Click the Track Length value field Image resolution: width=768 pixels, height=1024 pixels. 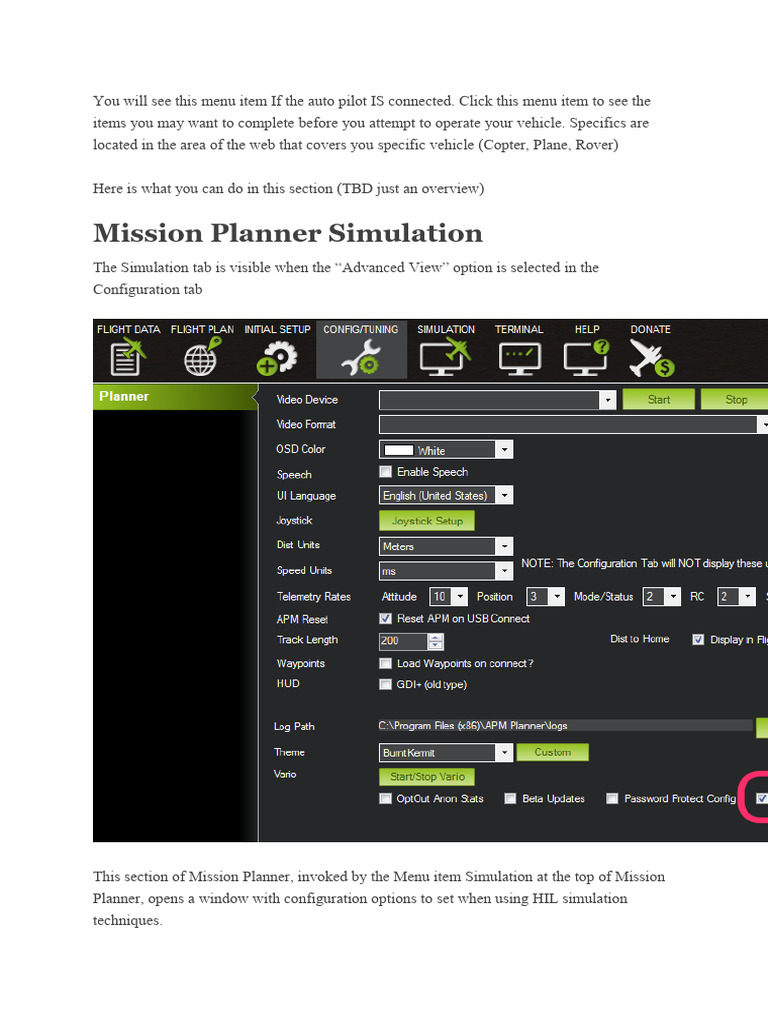403,641
